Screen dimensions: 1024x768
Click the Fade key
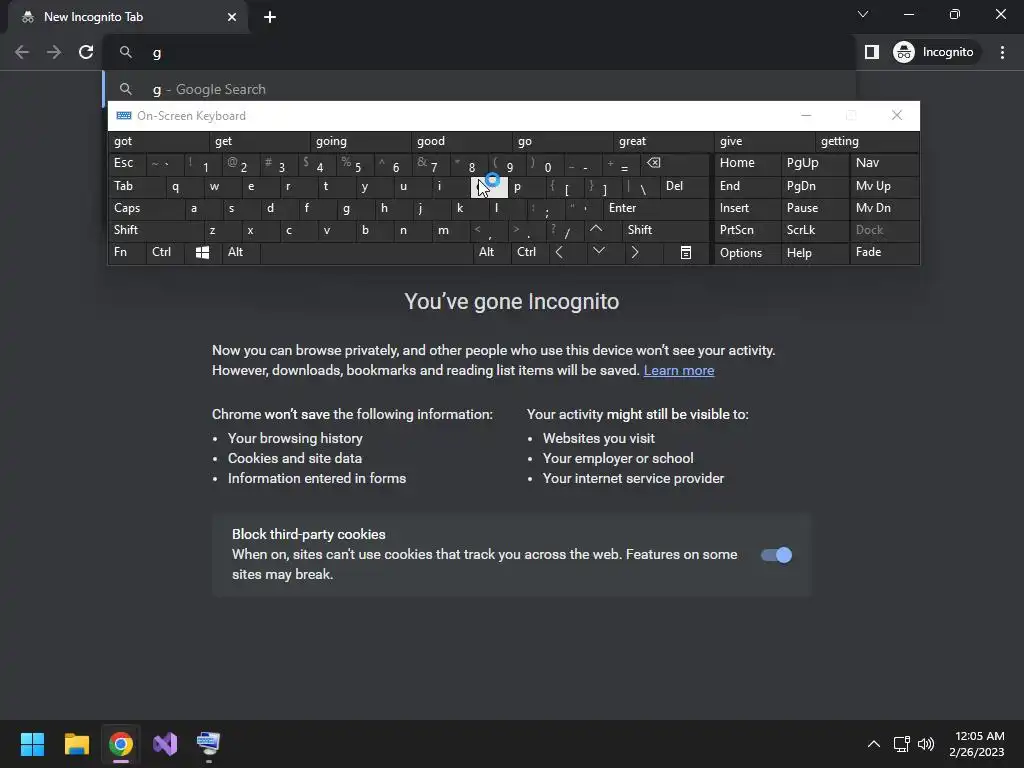[x=884, y=252]
